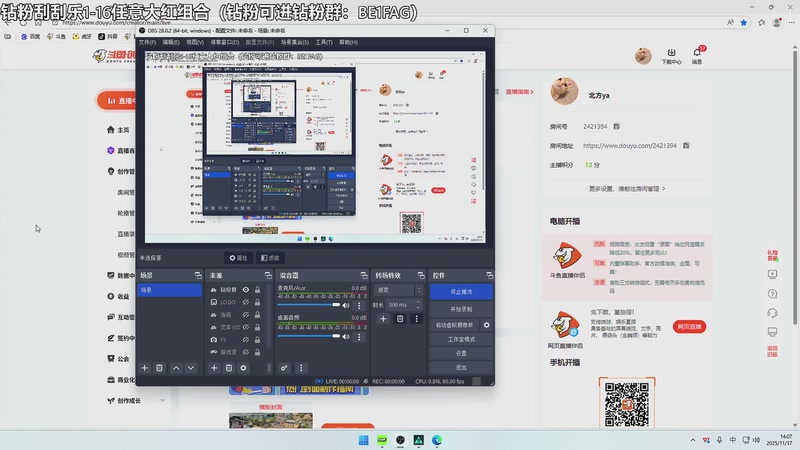Open the 帮助(H) menu in OBS
The height and width of the screenshot is (450, 800).
348,42
